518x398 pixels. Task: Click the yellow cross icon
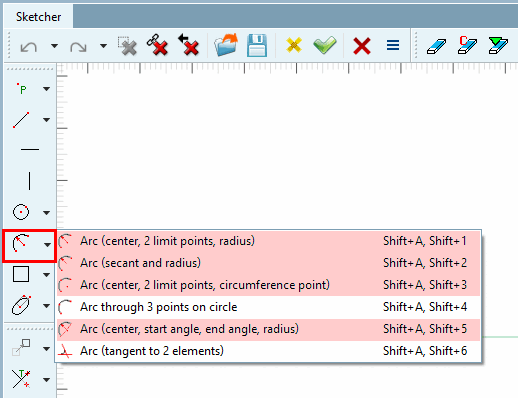point(294,45)
